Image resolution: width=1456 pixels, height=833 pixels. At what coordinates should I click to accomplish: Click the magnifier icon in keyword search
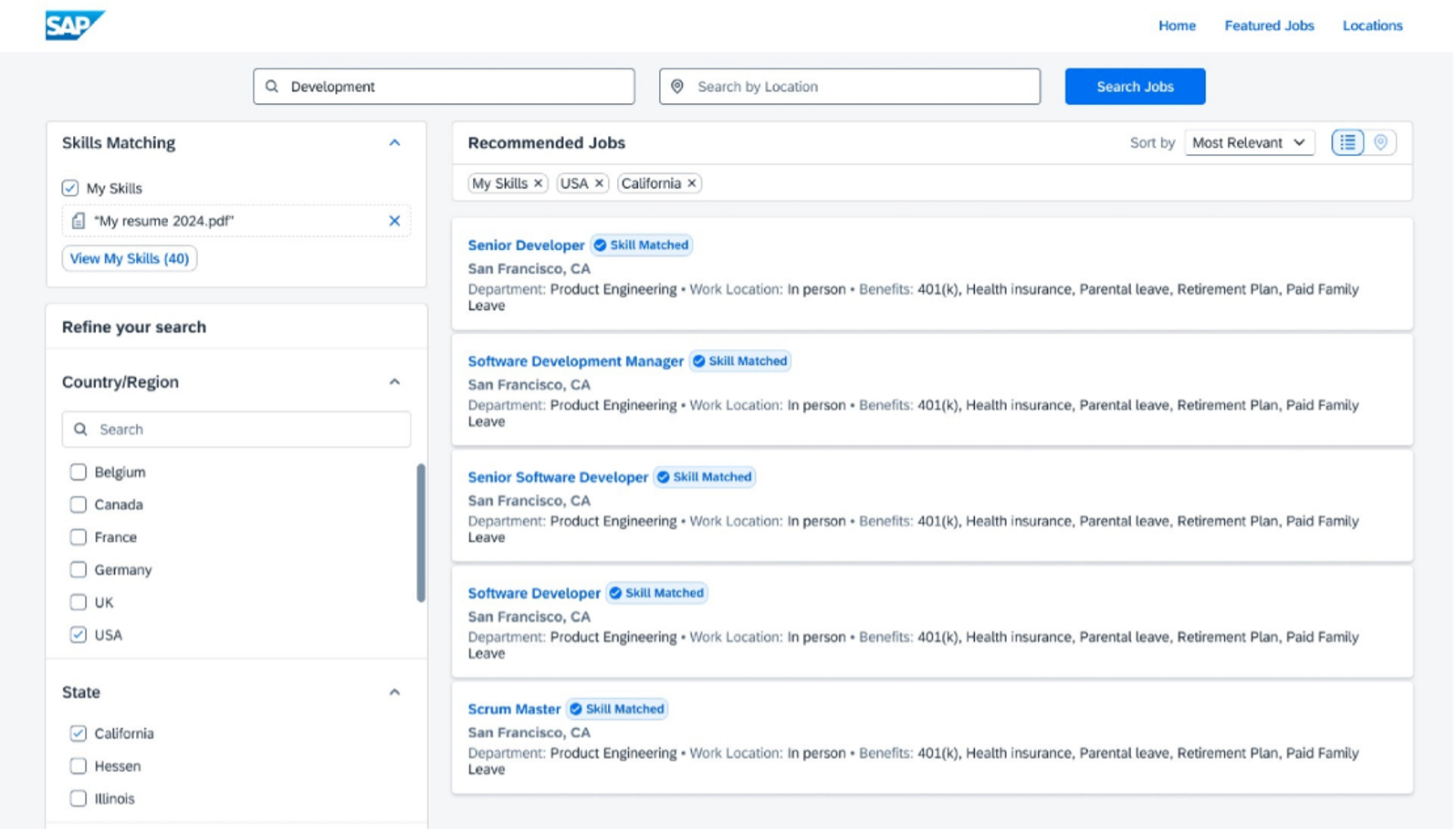coord(272,87)
